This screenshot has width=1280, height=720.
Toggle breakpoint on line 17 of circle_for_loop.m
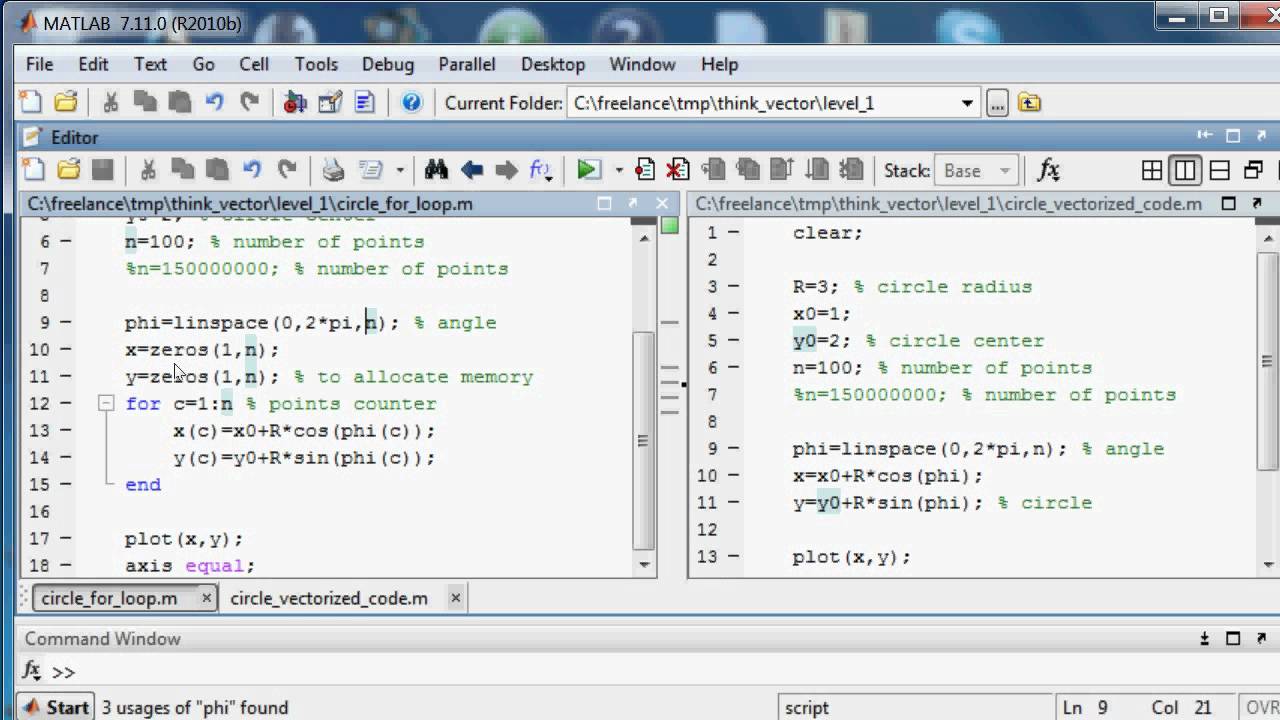66,539
